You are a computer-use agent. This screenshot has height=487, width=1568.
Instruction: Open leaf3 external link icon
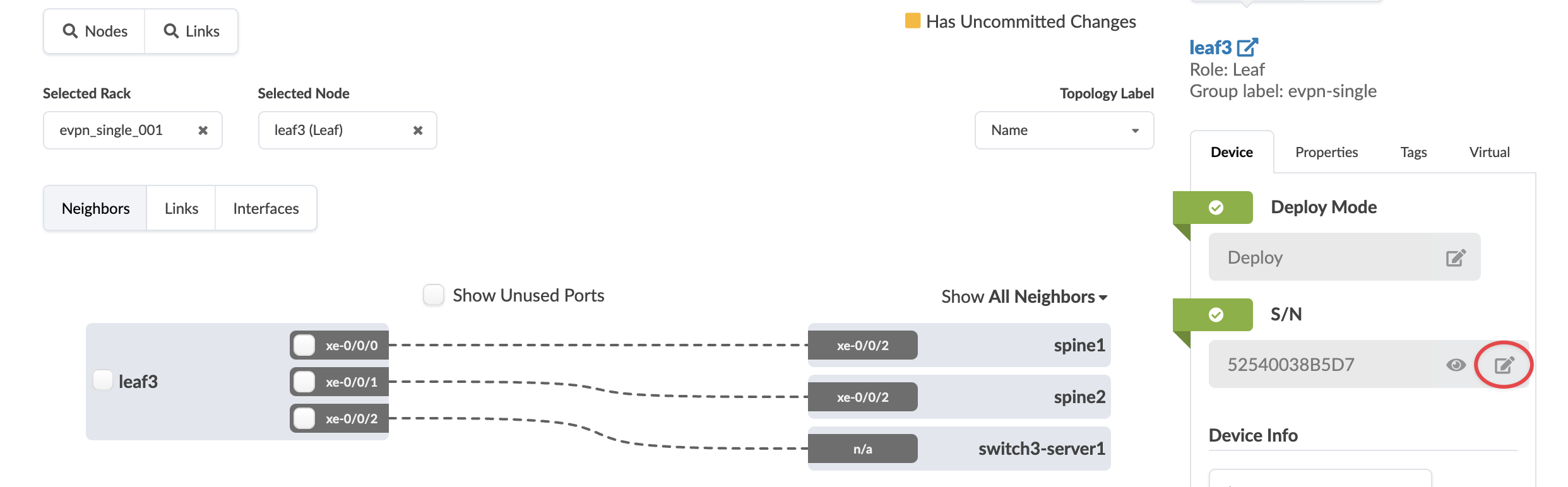[x=1247, y=47]
